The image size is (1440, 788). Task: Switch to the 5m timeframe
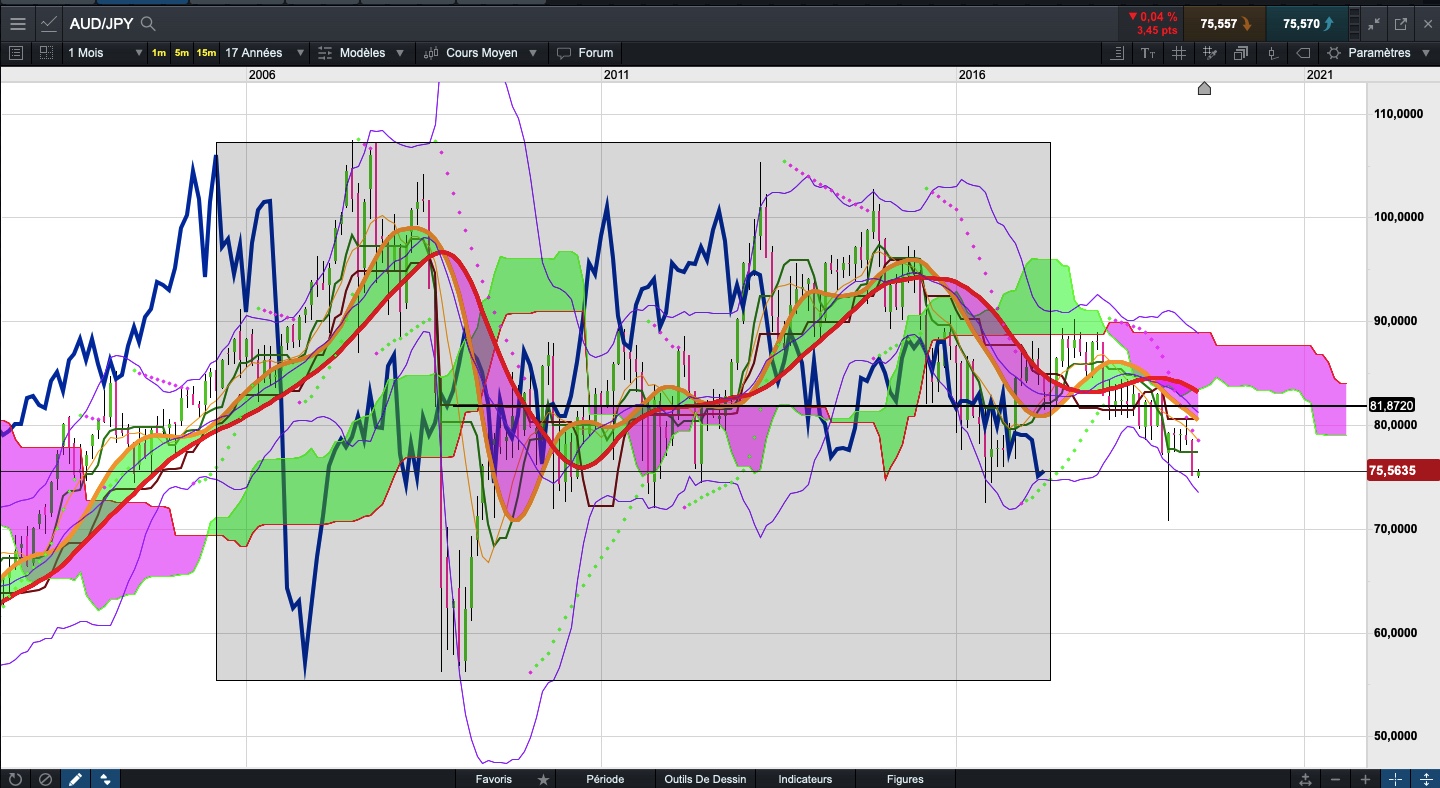click(181, 53)
